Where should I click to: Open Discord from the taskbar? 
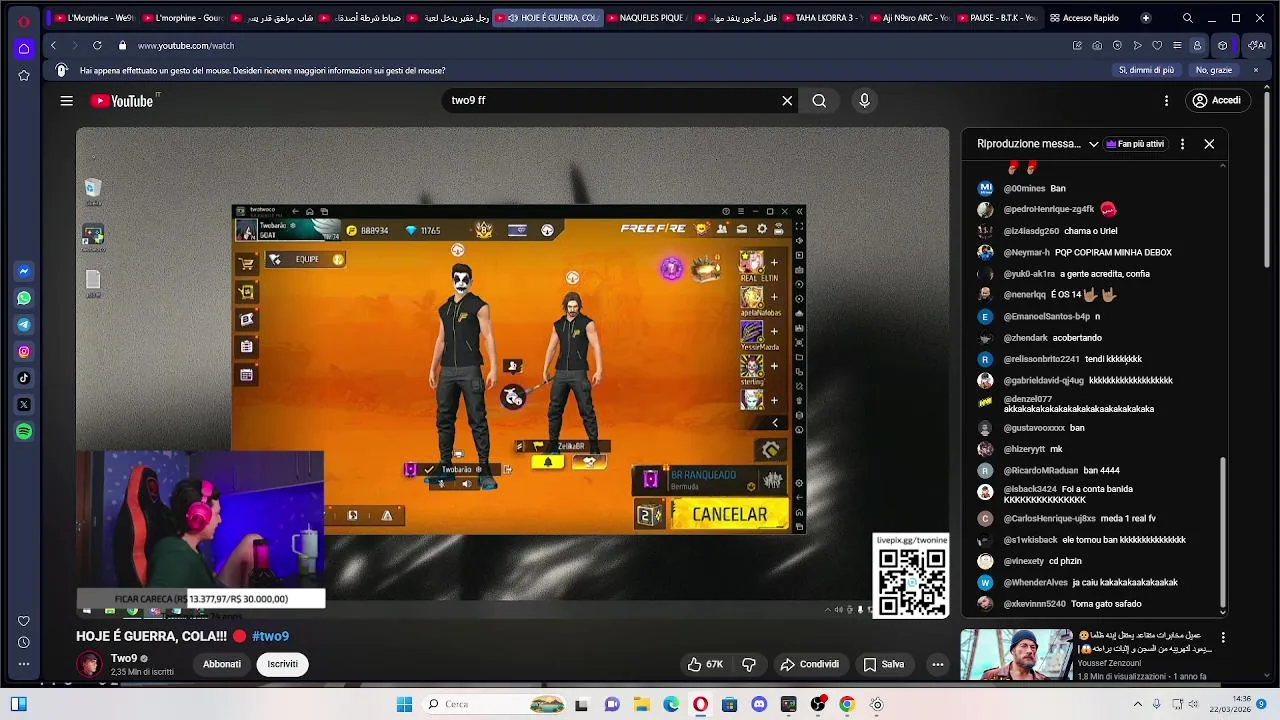(x=759, y=704)
